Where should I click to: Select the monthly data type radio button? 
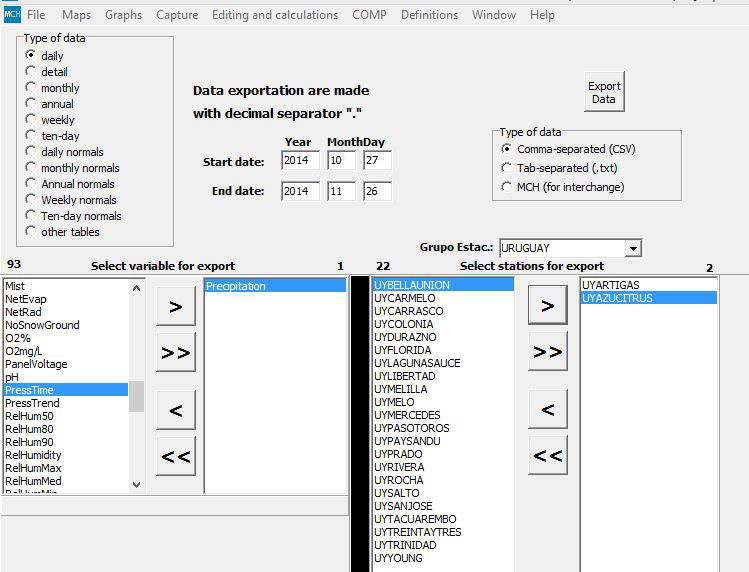[31, 88]
